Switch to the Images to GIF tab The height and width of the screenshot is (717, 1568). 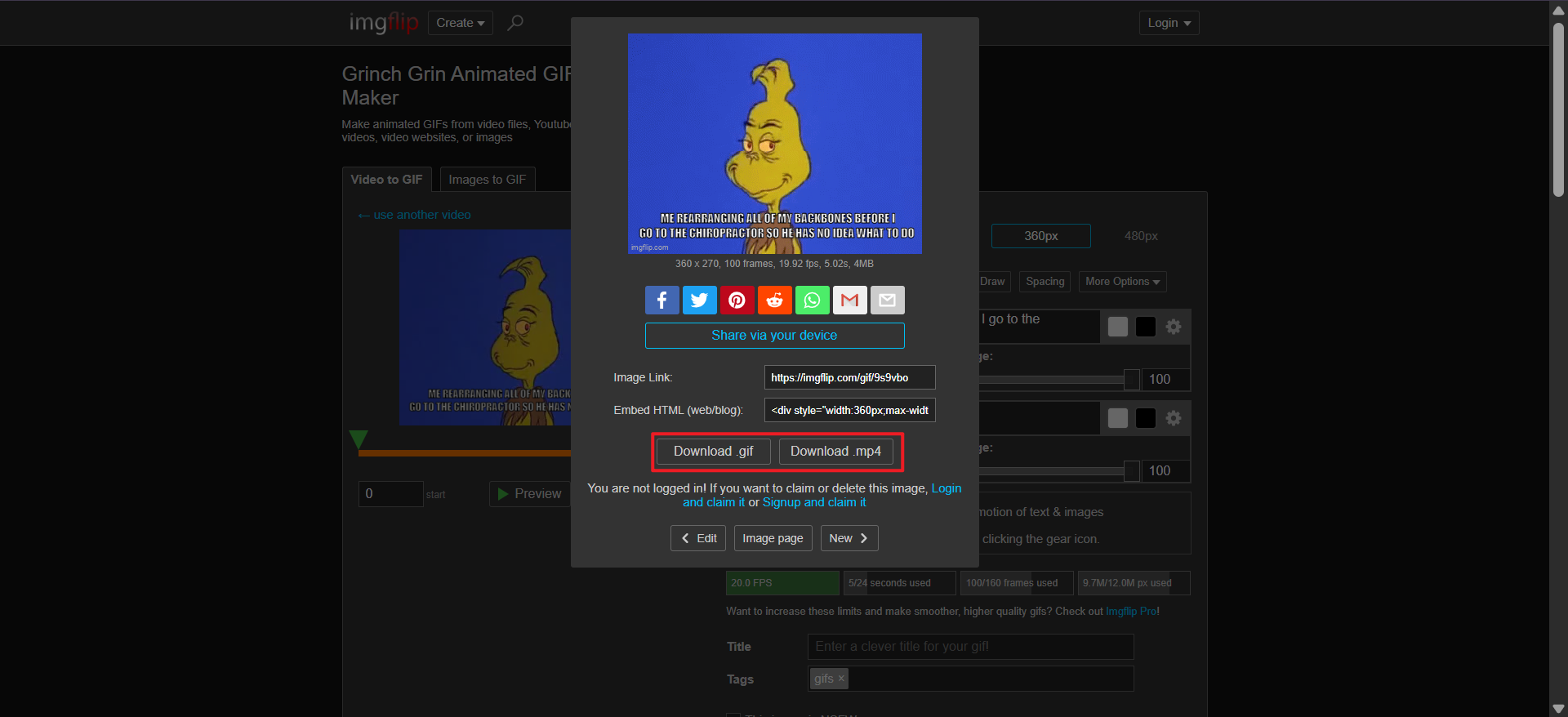[x=488, y=180]
